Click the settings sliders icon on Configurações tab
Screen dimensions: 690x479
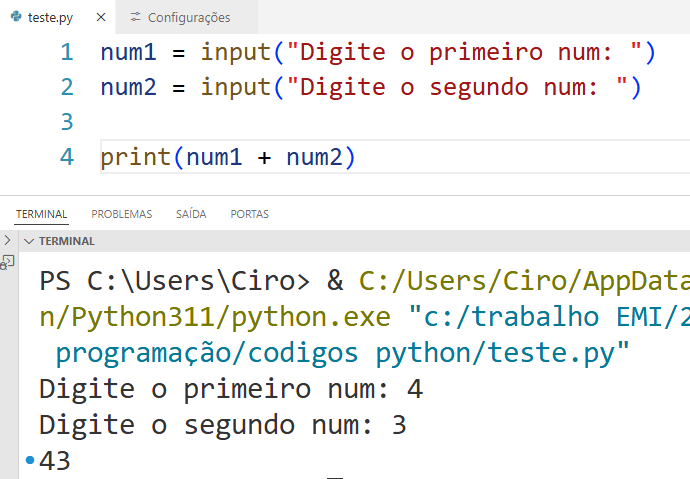pyautogui.click(x=135, y=17)
